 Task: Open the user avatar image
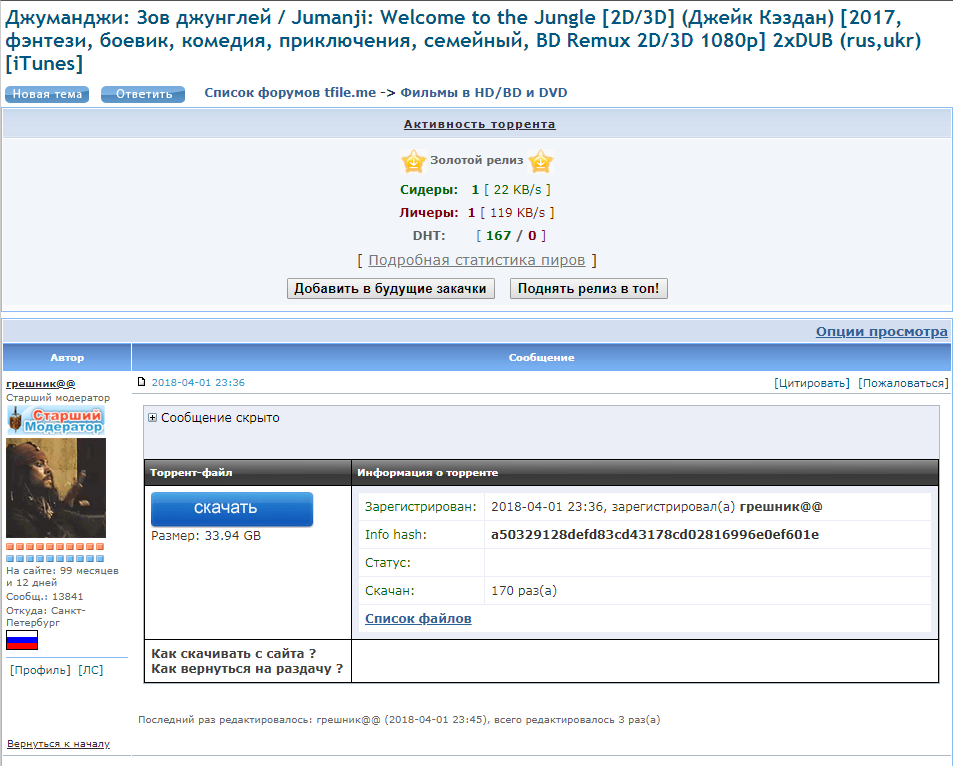[56, 488]
